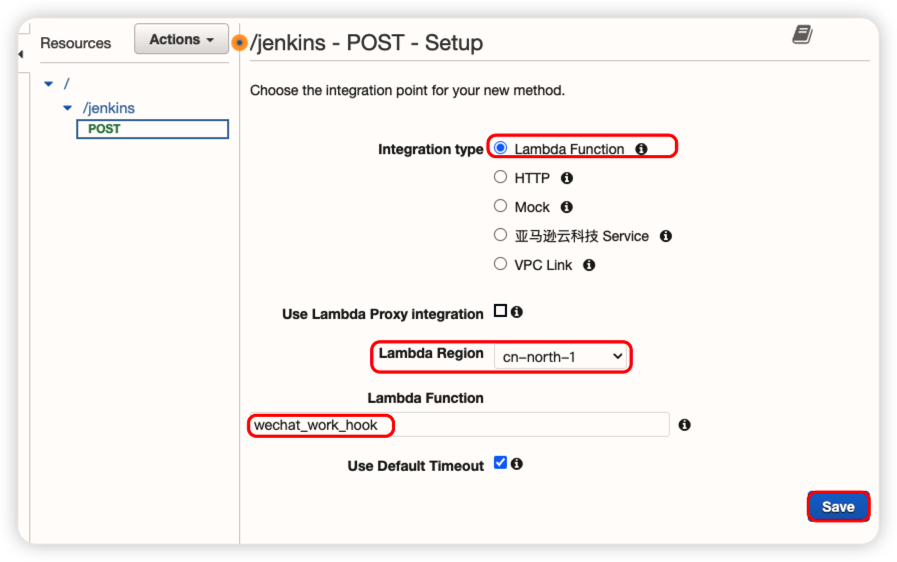Click info icon next to HTTP option

point(567,178)
